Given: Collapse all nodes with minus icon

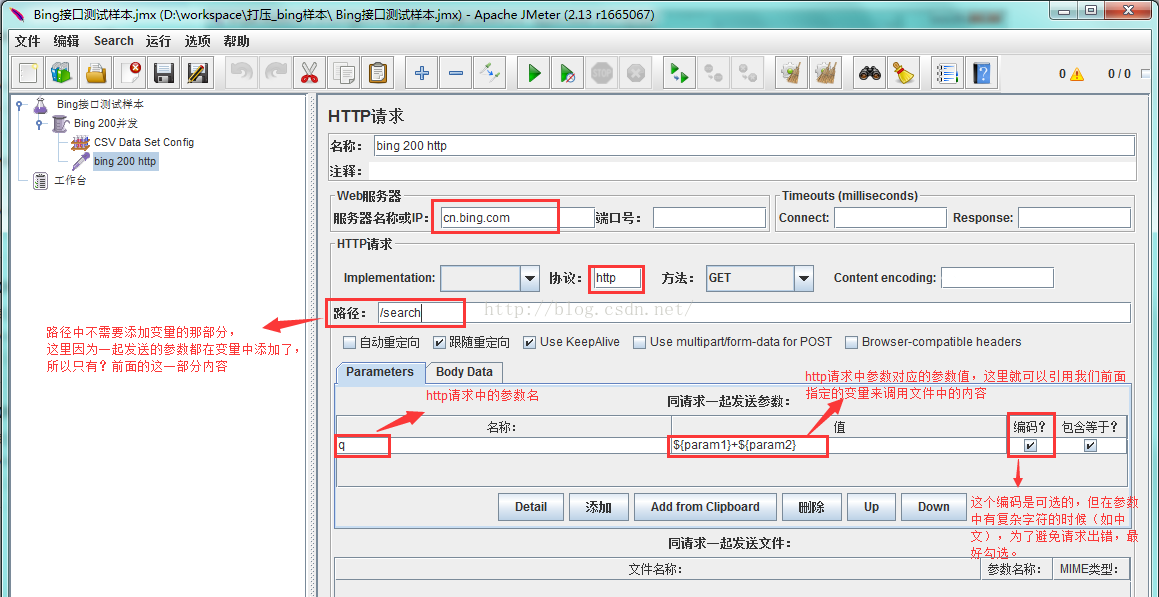Looking at the screenshot, I should (x=455, y=72).
